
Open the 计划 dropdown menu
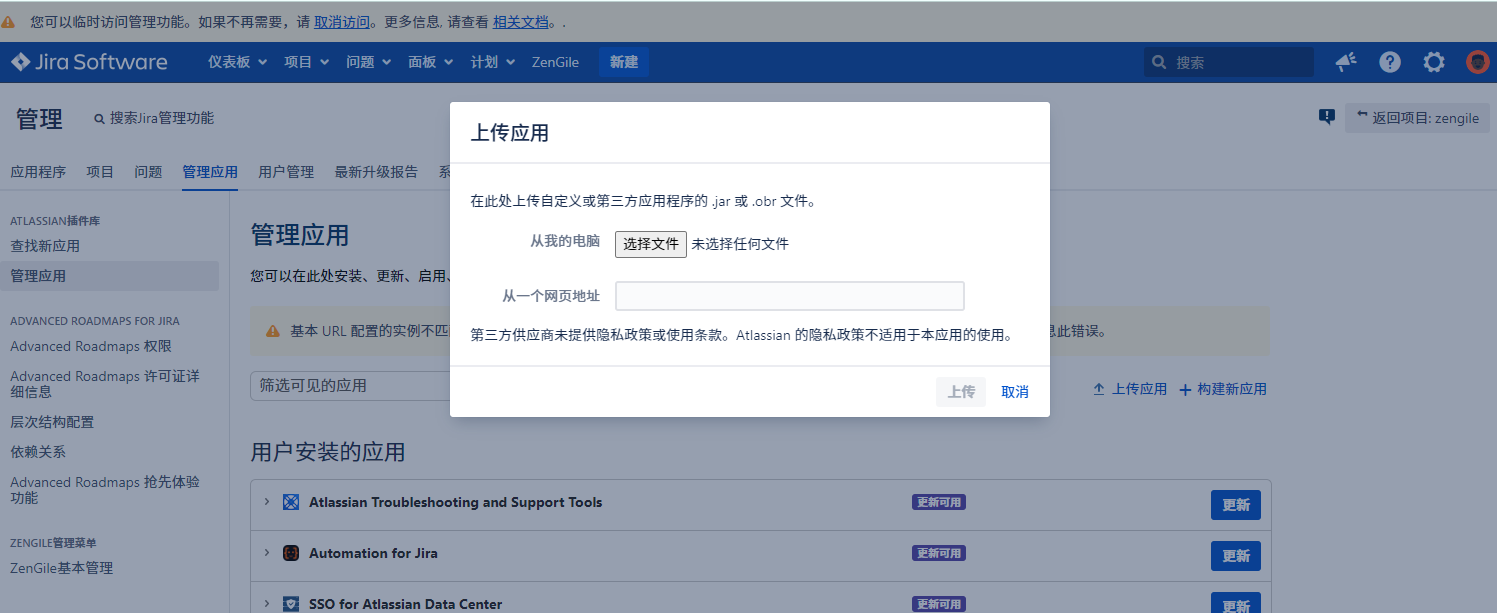coord(492,62)
